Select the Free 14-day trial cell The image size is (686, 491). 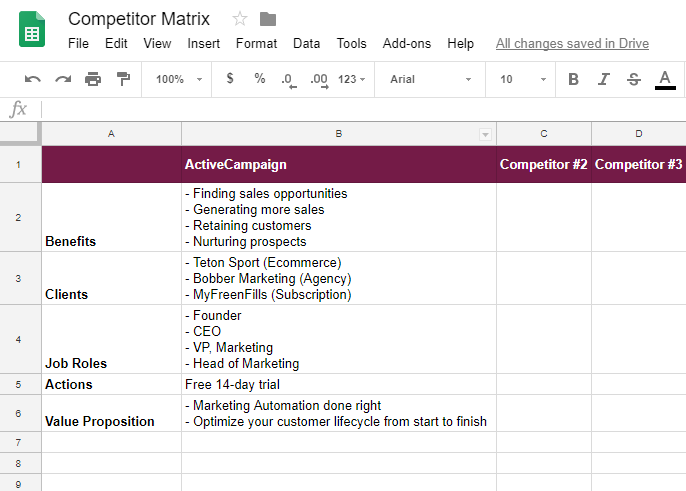click(339, 384)
